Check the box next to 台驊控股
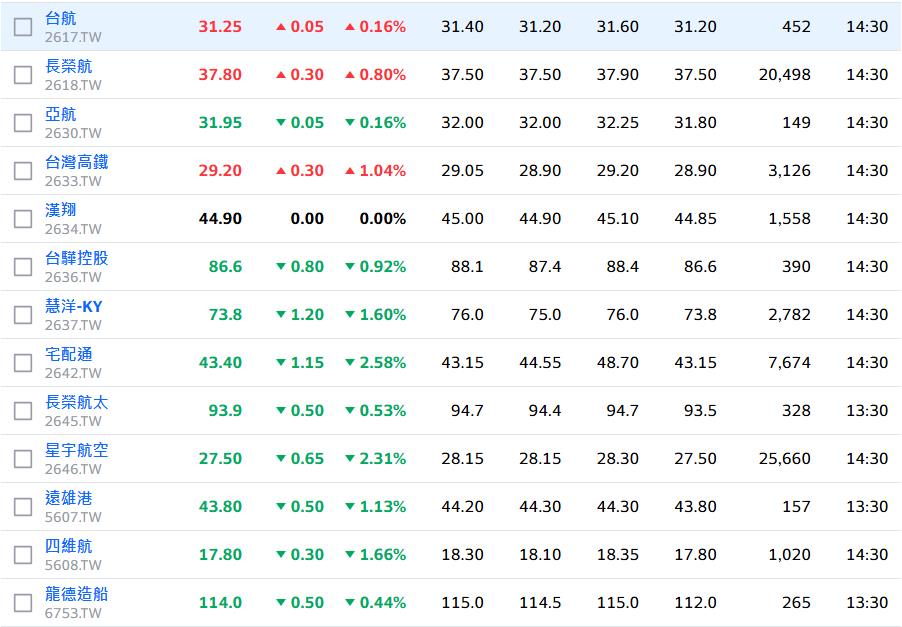This screenshot has width=902, height=627. 23,267
